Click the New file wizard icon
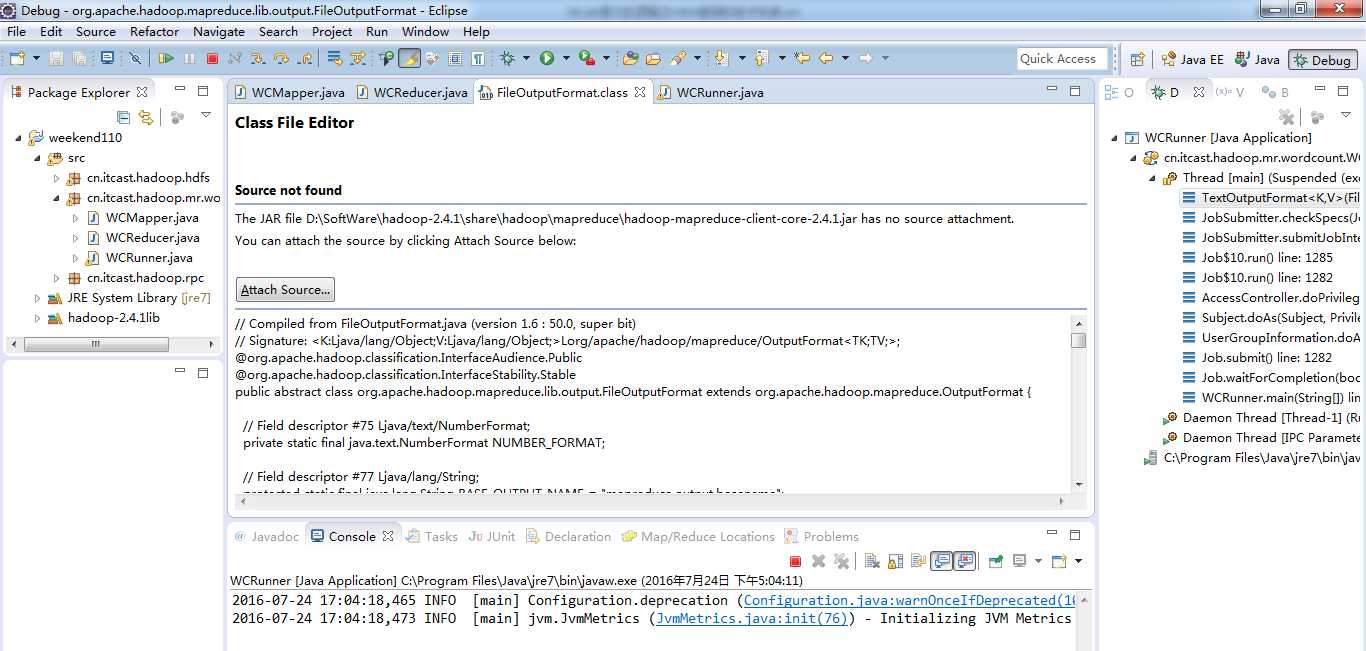 click(18, 59)
